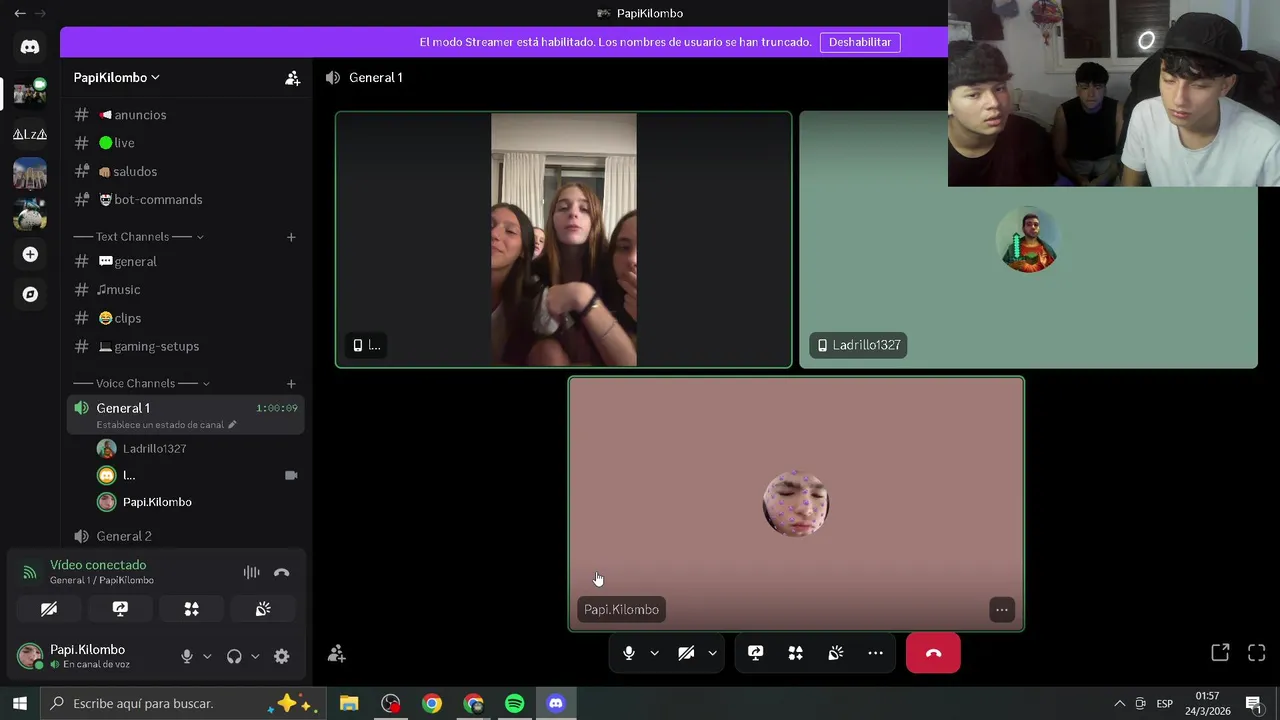Select Papi.Kilombo in the voice member list
The height and width of the screenshot is (720, 1280).
(157, 502)
